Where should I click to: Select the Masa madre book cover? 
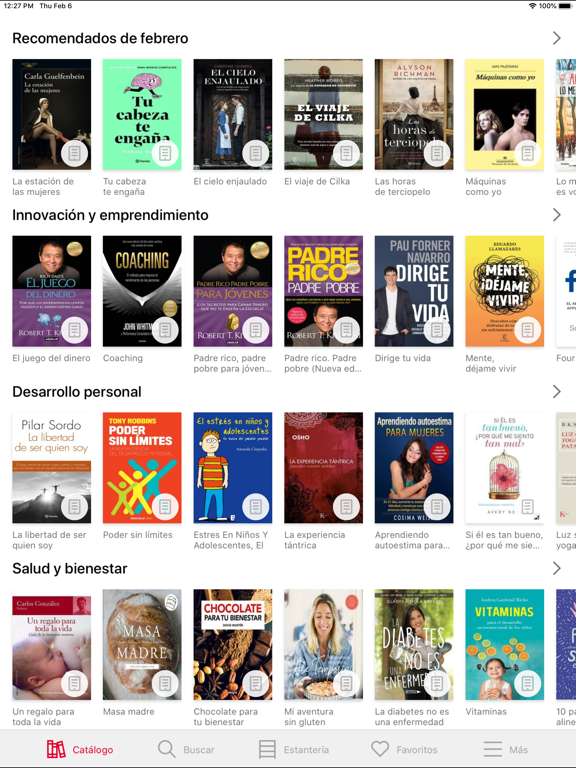[x=142, y=645]
